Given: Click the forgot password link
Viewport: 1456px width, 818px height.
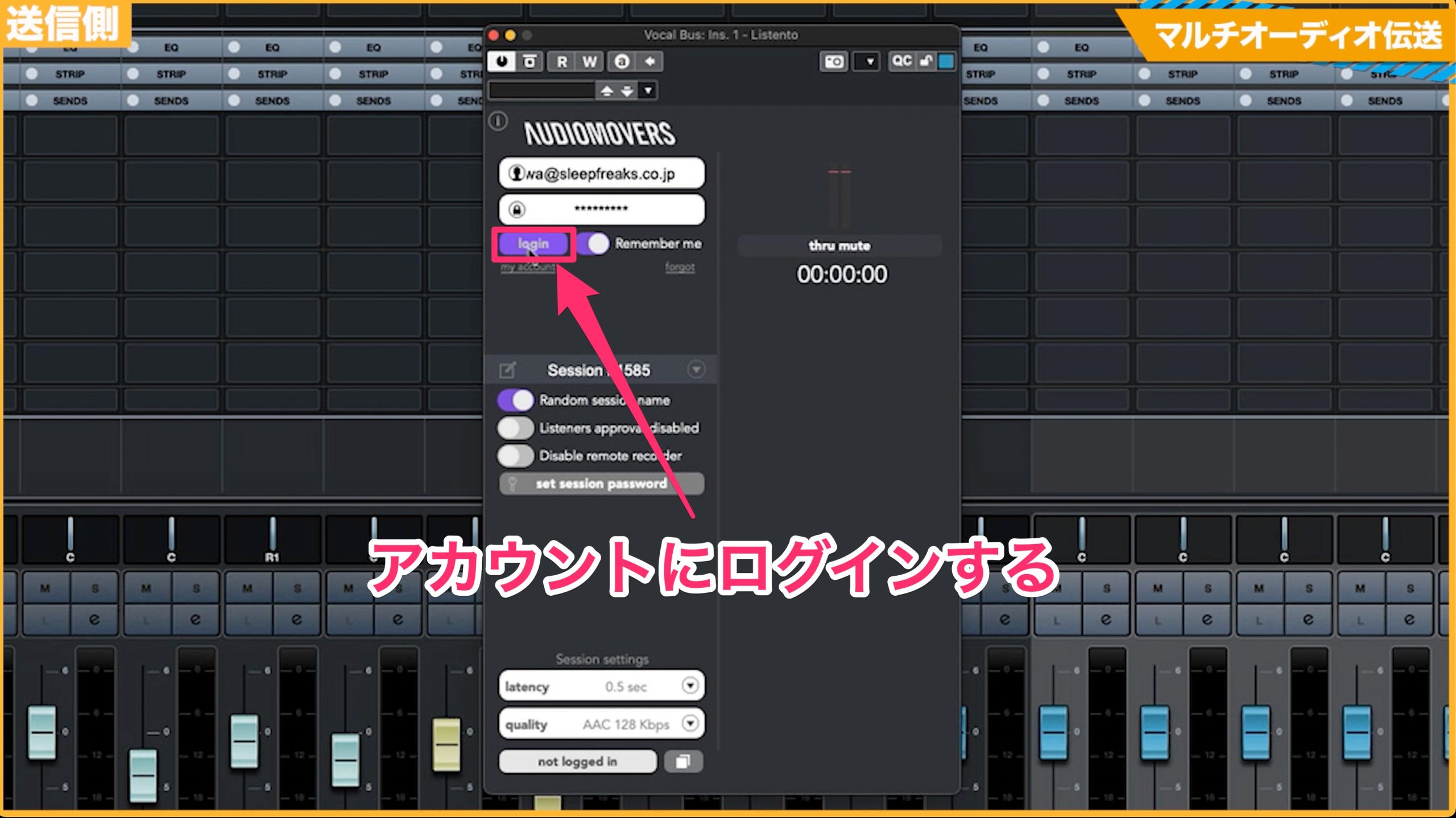Looking at the screenshot, I should pos(680,267).
